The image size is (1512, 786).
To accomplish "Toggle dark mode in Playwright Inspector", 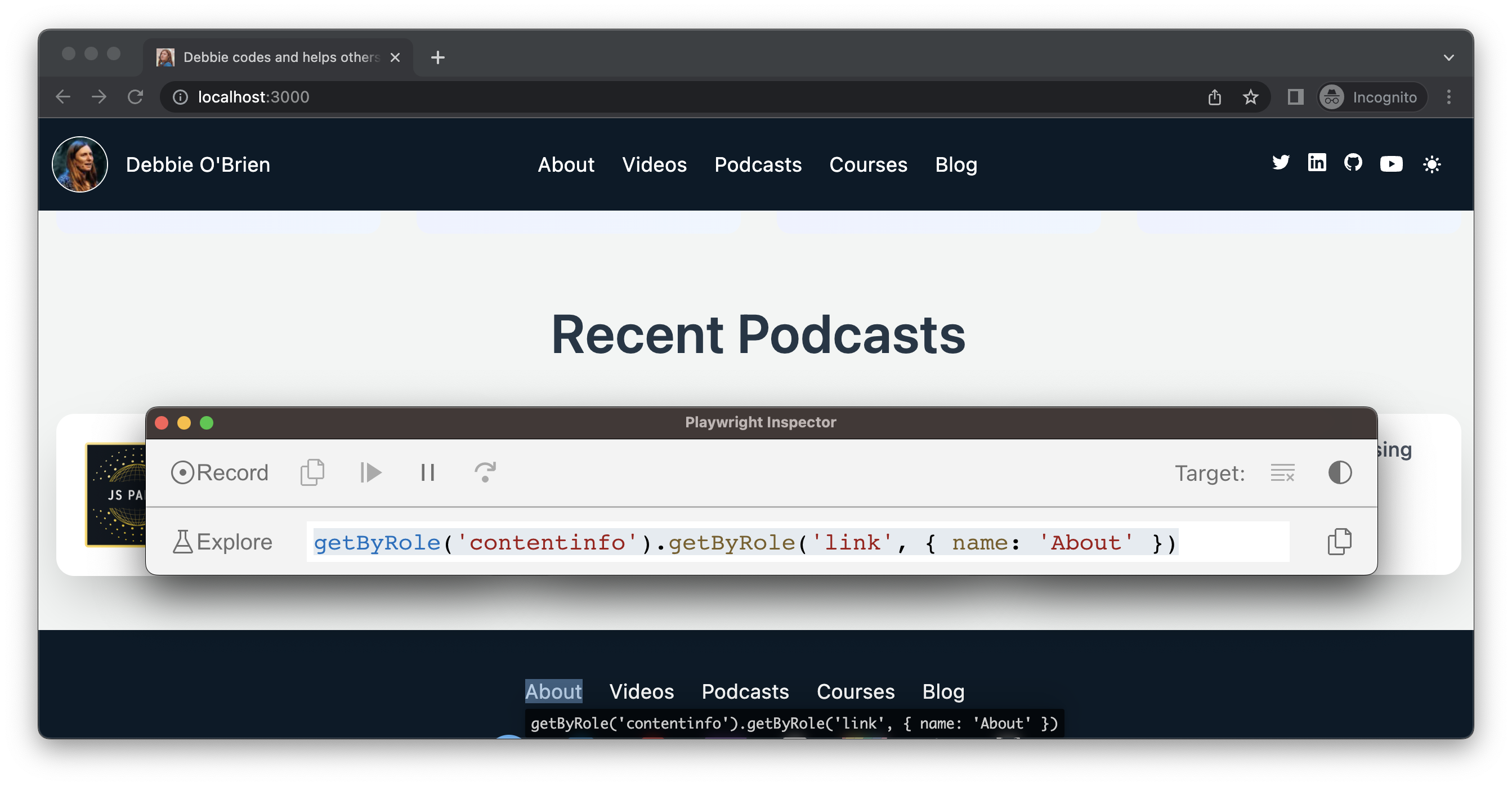I will point(1340,472).
